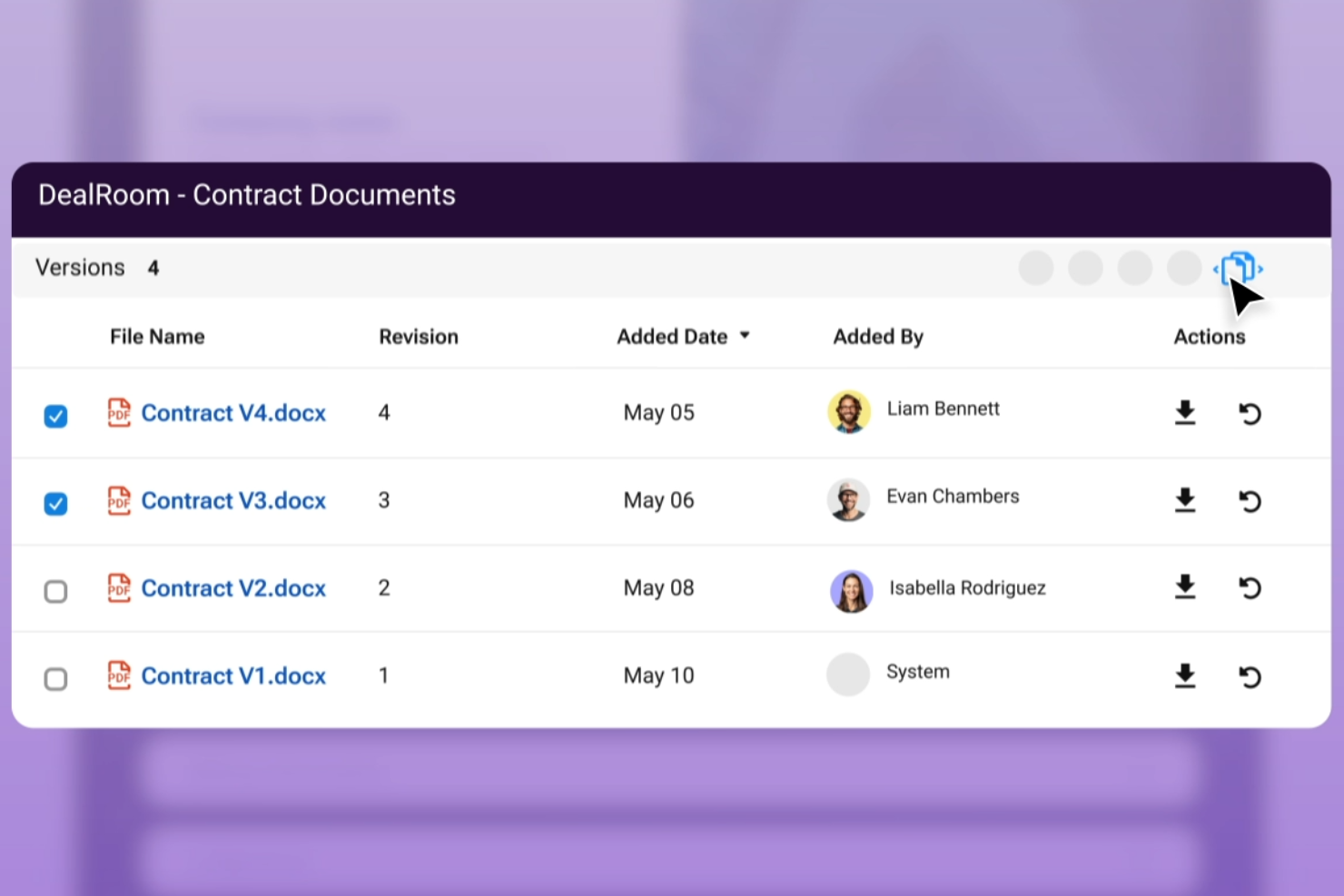Download the Contract V1.docx version
Image resolution: width=1344 pixels, height=896 pixels.
point(1185,675)
